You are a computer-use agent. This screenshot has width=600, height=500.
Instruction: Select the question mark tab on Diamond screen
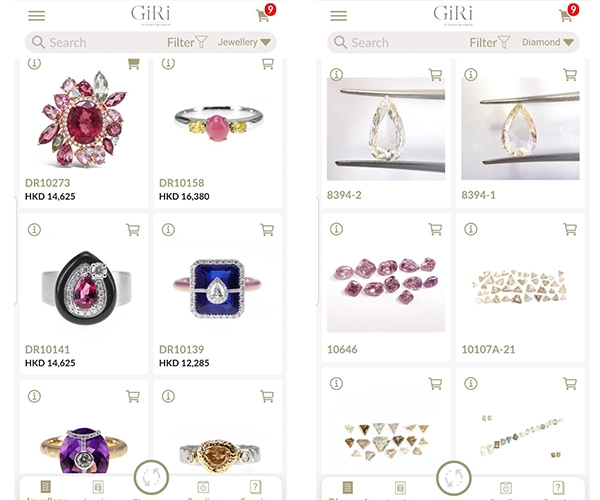click(558, 490)
